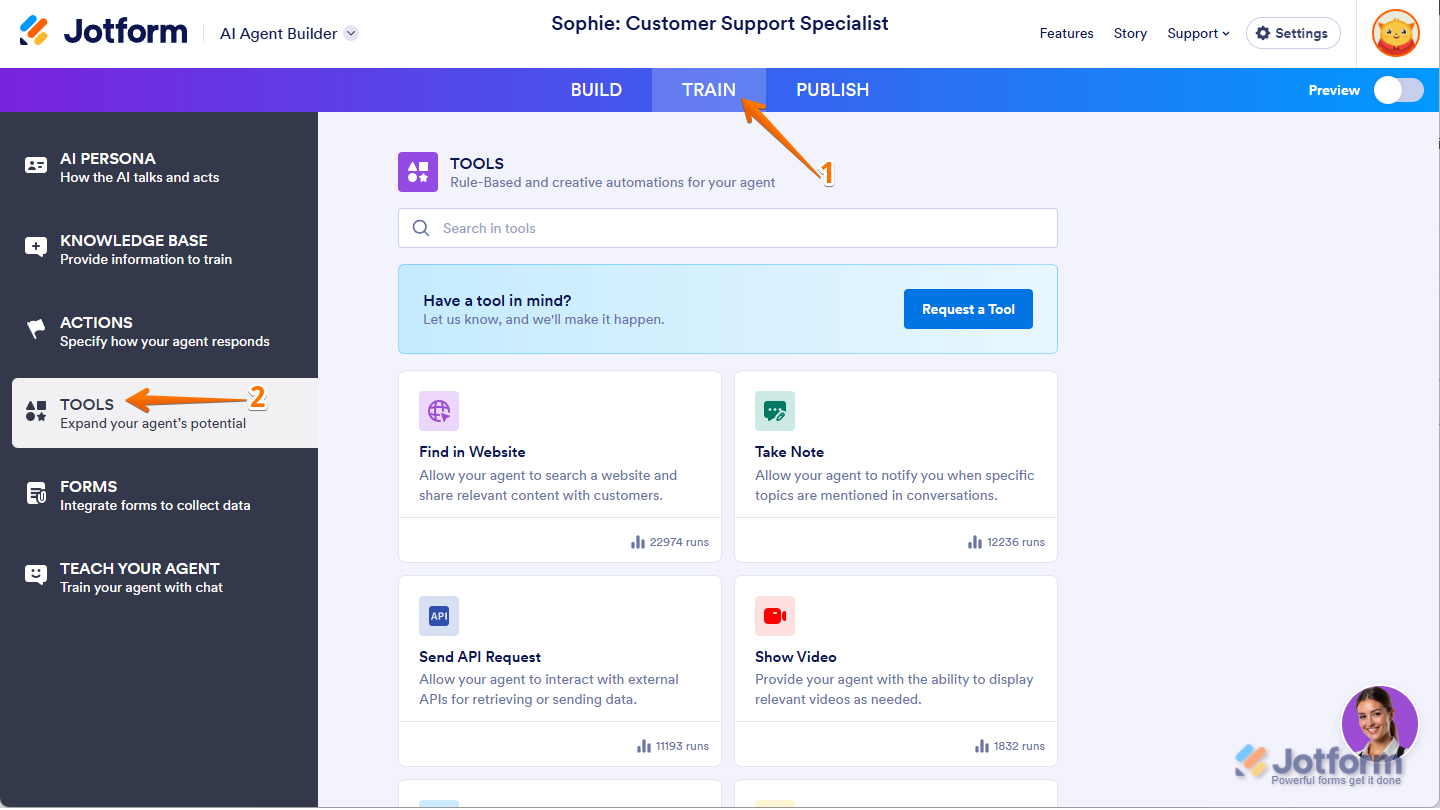Click the Search in tools field
This screenshot has width=1440, height=810.
coord(727,228)
